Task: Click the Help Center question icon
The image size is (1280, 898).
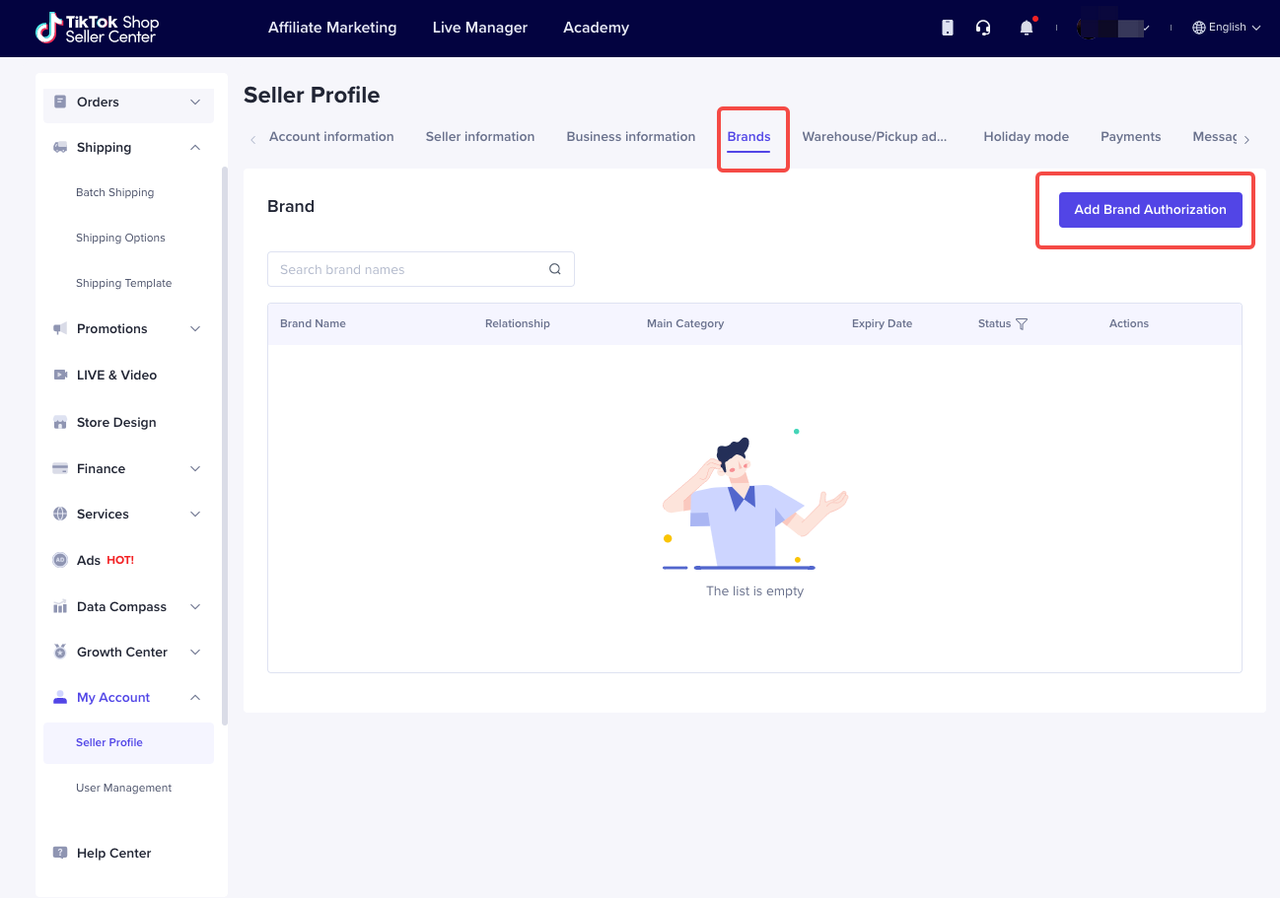Action: point(60,853)
